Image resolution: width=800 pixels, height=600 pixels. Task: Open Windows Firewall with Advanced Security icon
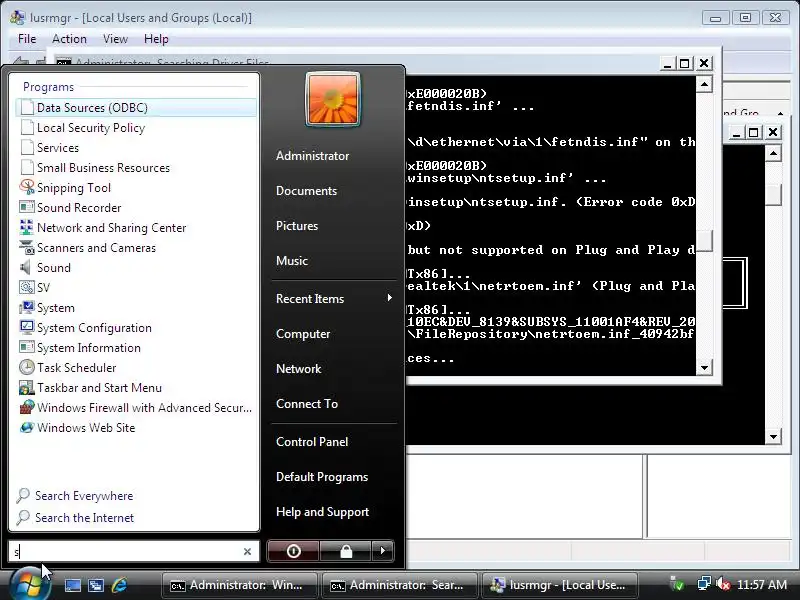coord(27,407)
